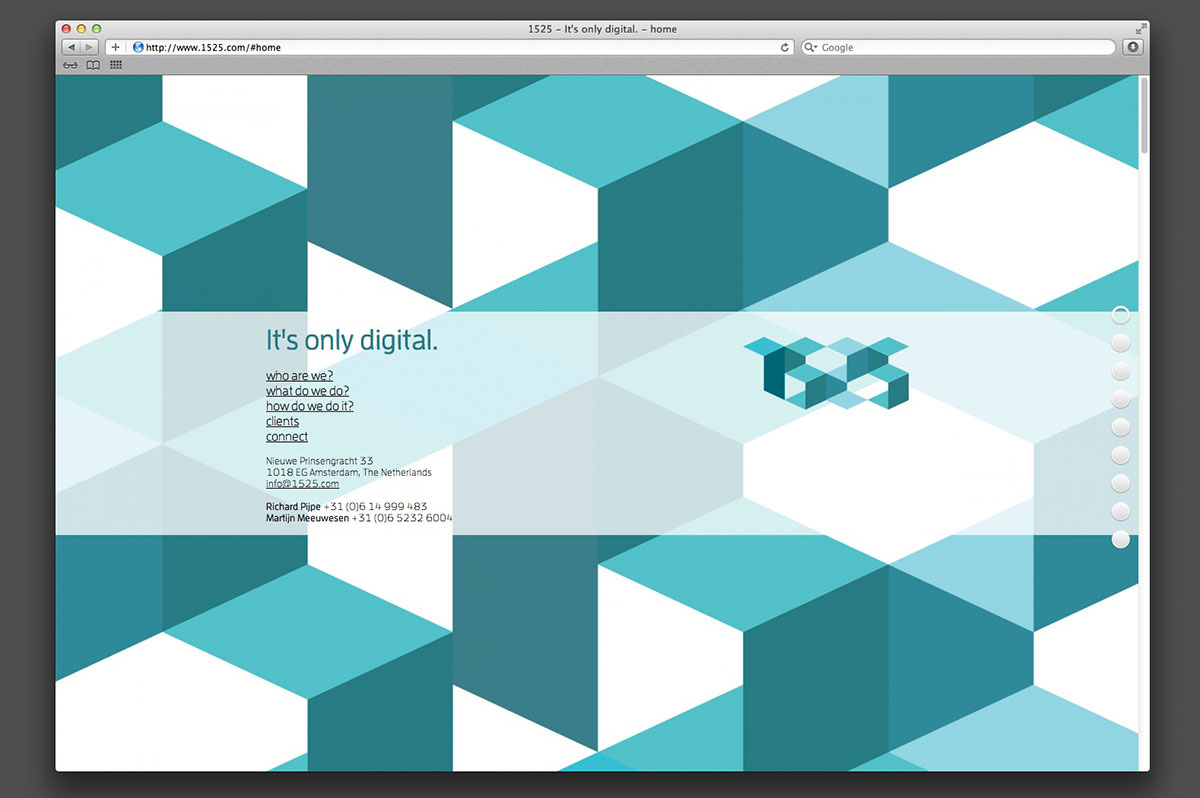Click the plus add-bookmark button
1200x798 pixels.
[x=115, y=47]
